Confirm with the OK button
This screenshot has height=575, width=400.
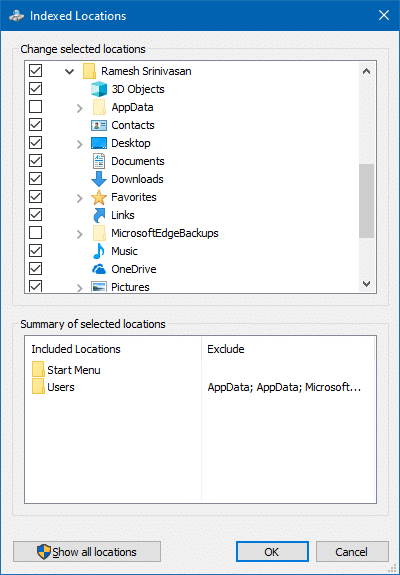[272, 552]
